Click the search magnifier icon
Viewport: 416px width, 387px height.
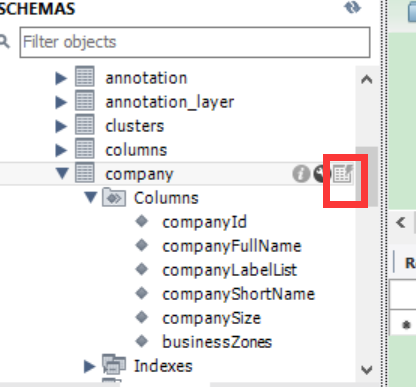coord(4,42)
